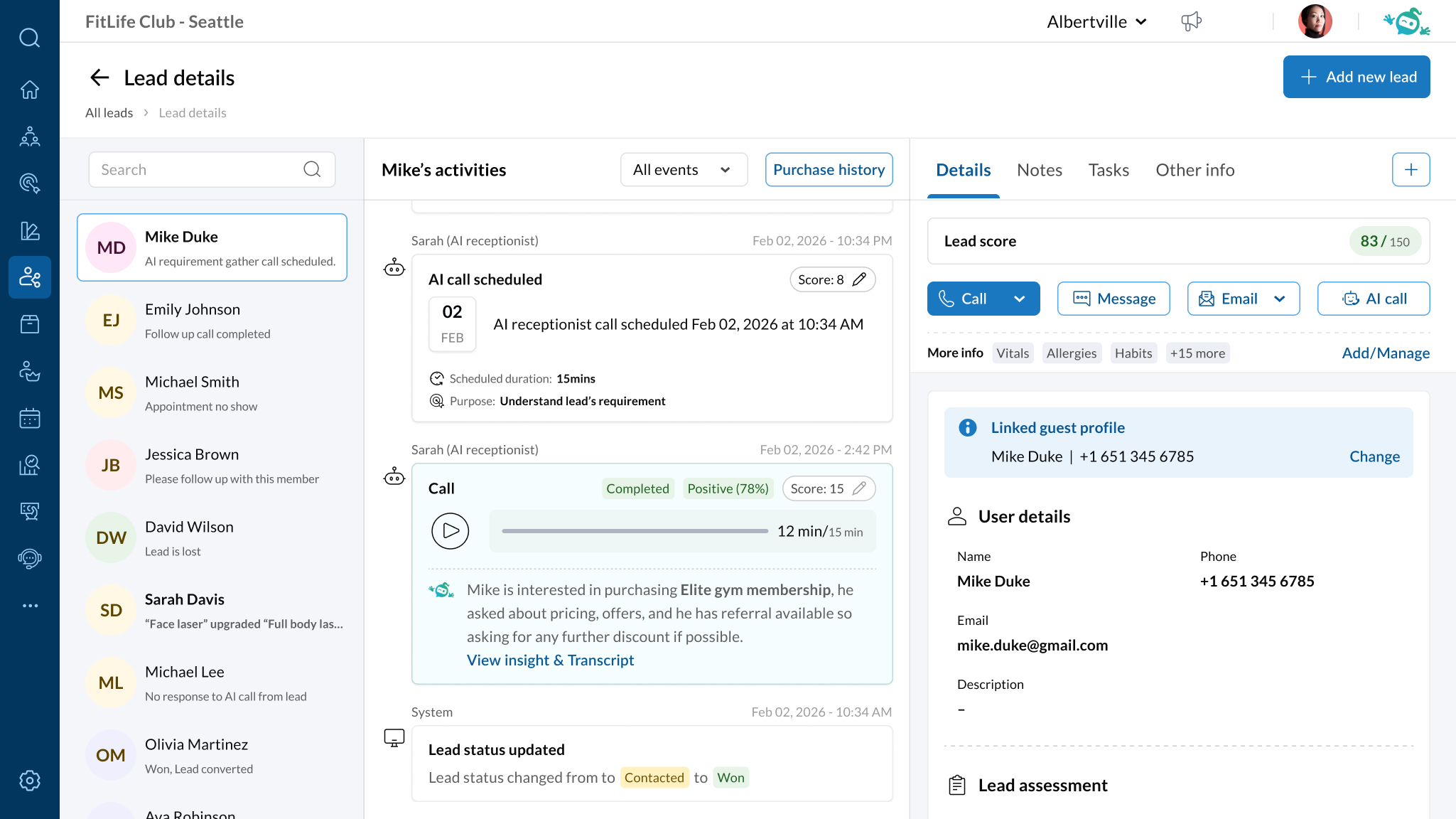Expand the Call button dropdown arrow
The width and height of the screenshot is (1456, 819).
pos(1019,299)
